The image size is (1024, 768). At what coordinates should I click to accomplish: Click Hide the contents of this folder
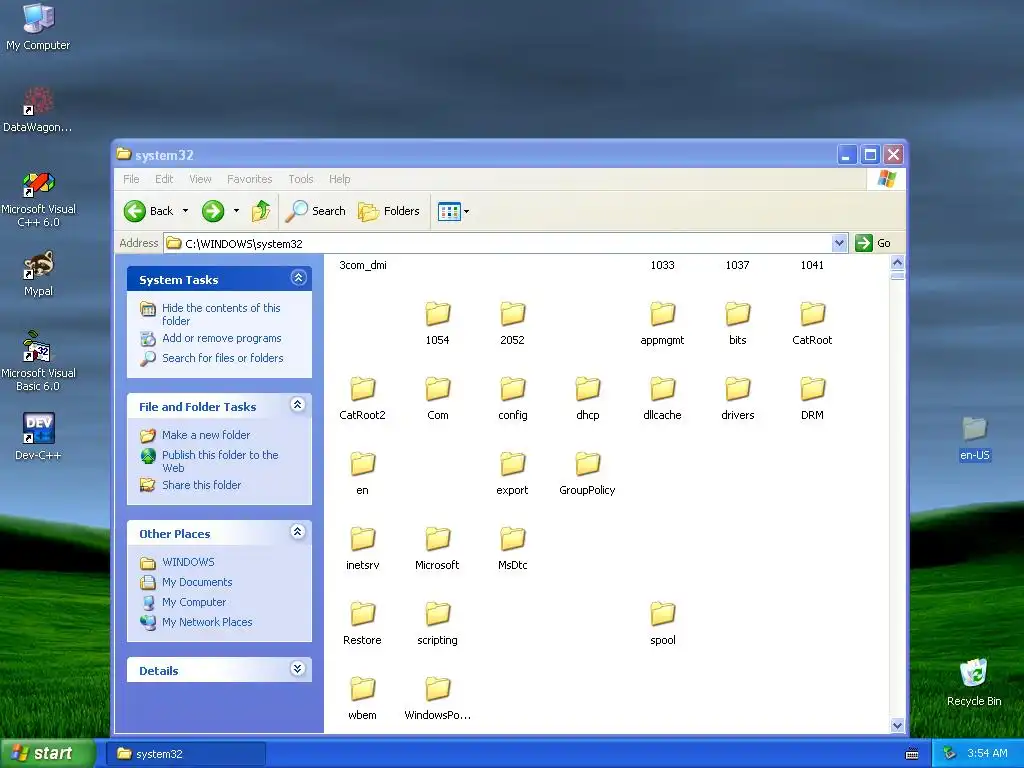pyautogui.click(x=221, y=314)
